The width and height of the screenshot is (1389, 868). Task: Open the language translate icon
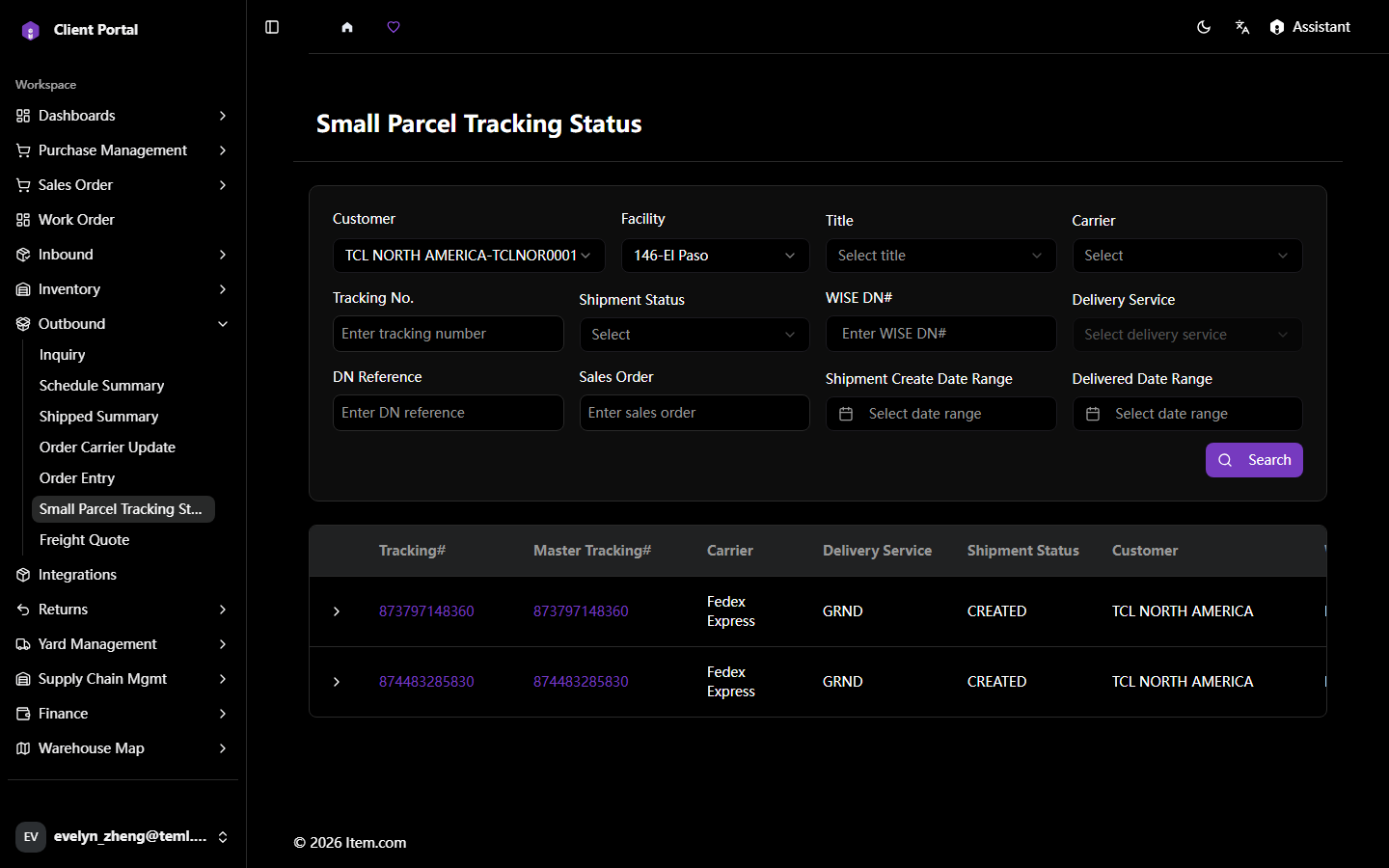(1242, 27)
